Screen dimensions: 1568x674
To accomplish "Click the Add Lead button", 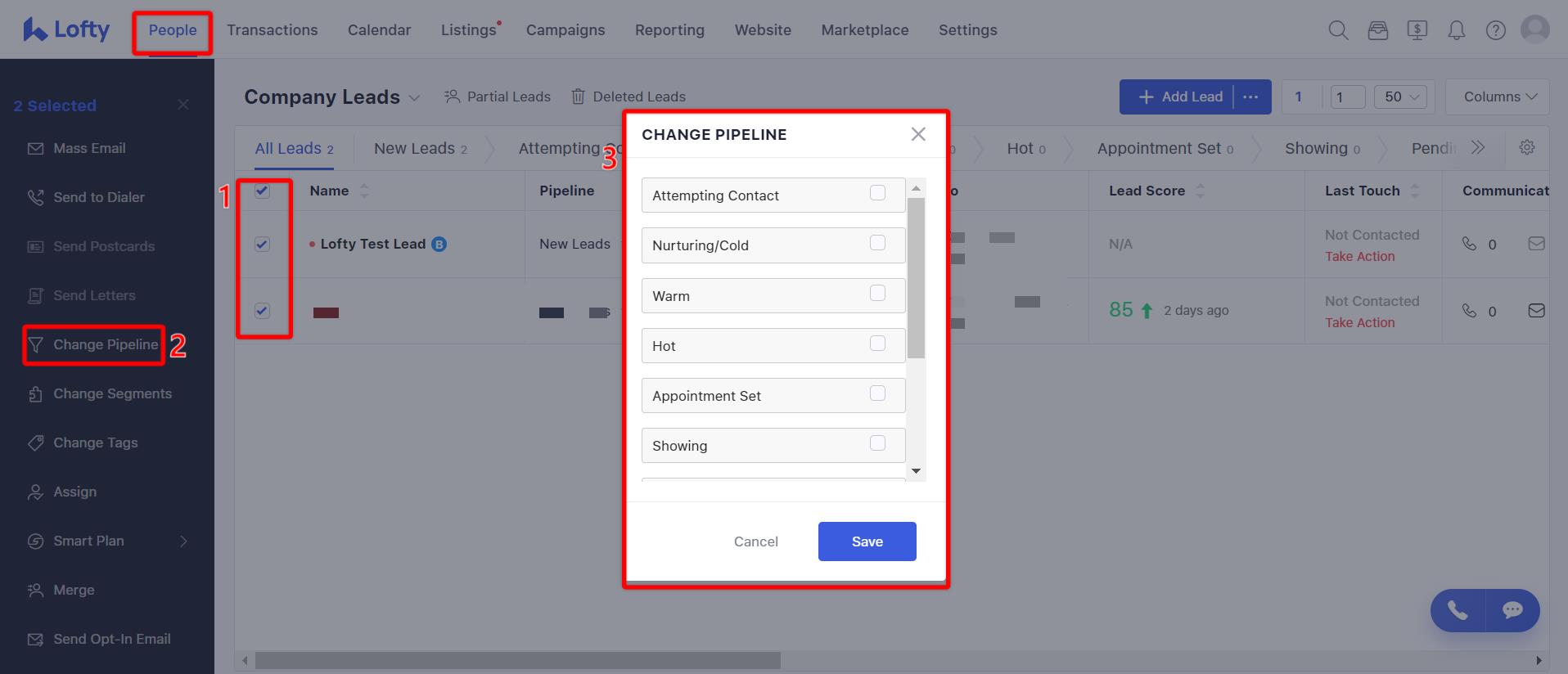I will pyautogui.click(x=1178, y=97).
